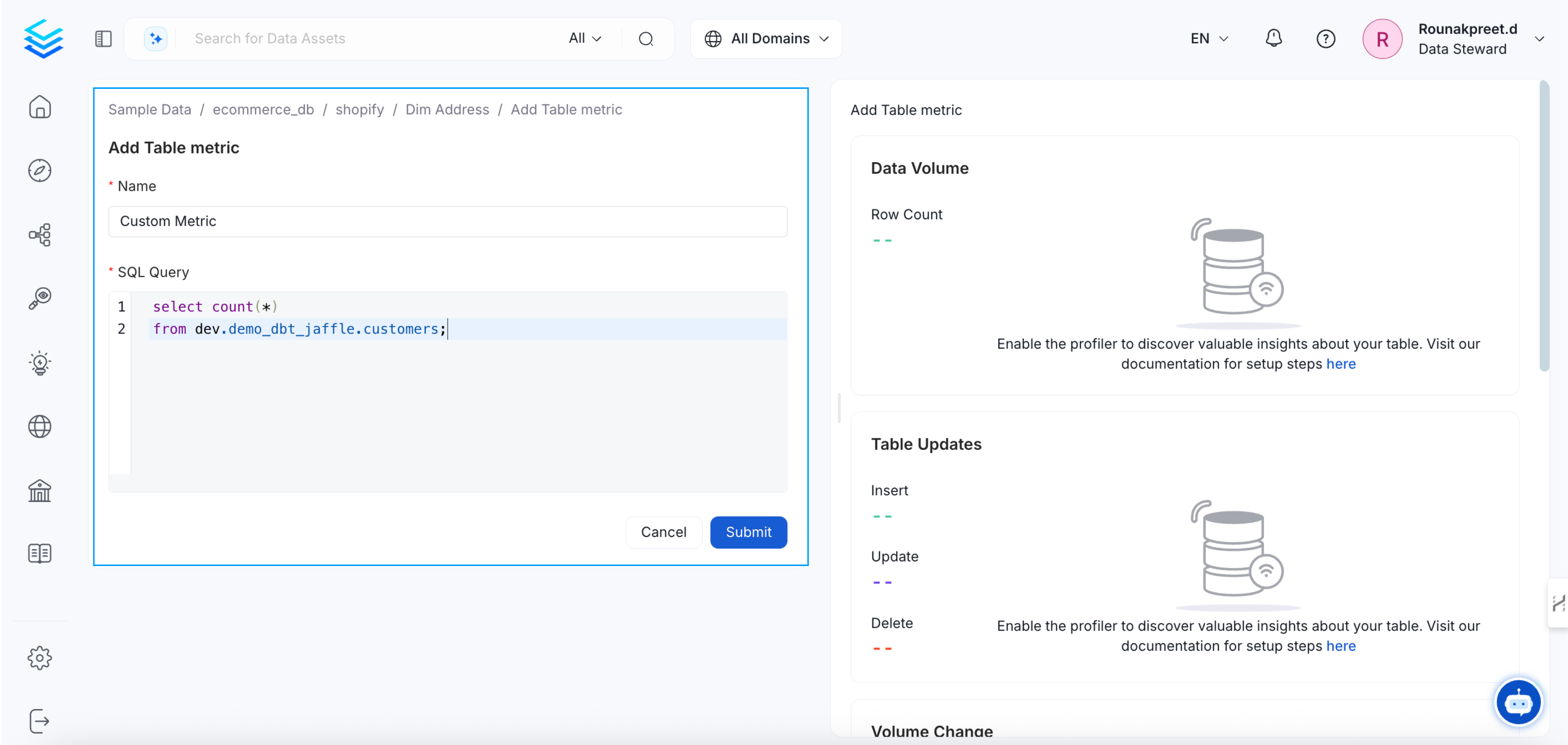Click the notification bell icon
1568x745 pixels.
[1273, 38]
